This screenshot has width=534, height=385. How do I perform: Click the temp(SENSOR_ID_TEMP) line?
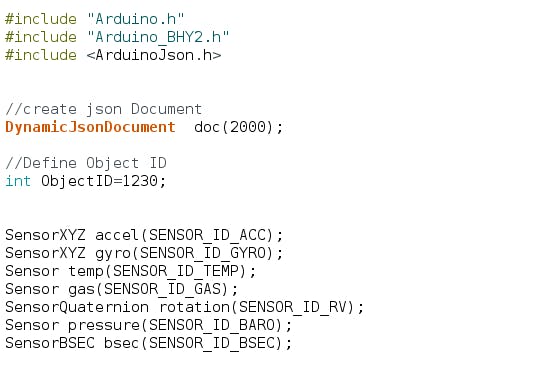pos(130,272)
